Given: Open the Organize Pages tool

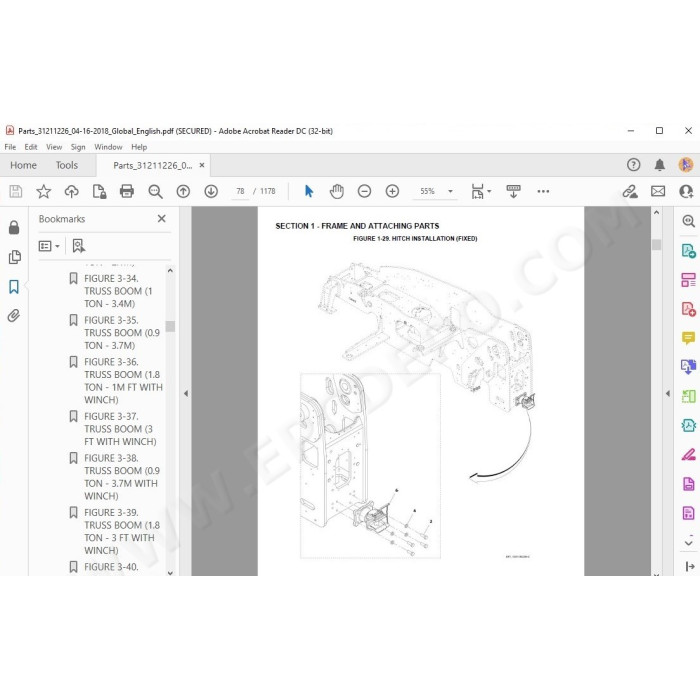Looking at the screenshot, I should point(688,280).
